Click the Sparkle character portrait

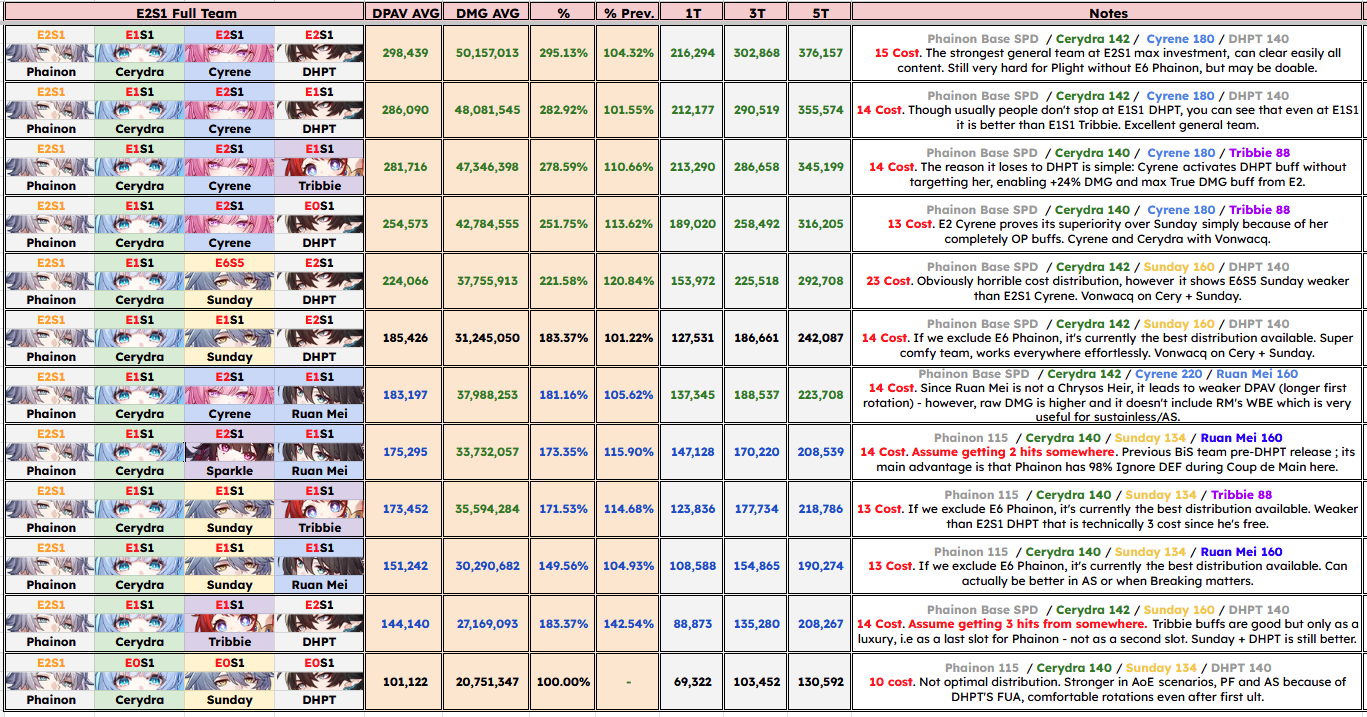click(x=229, y=452)
